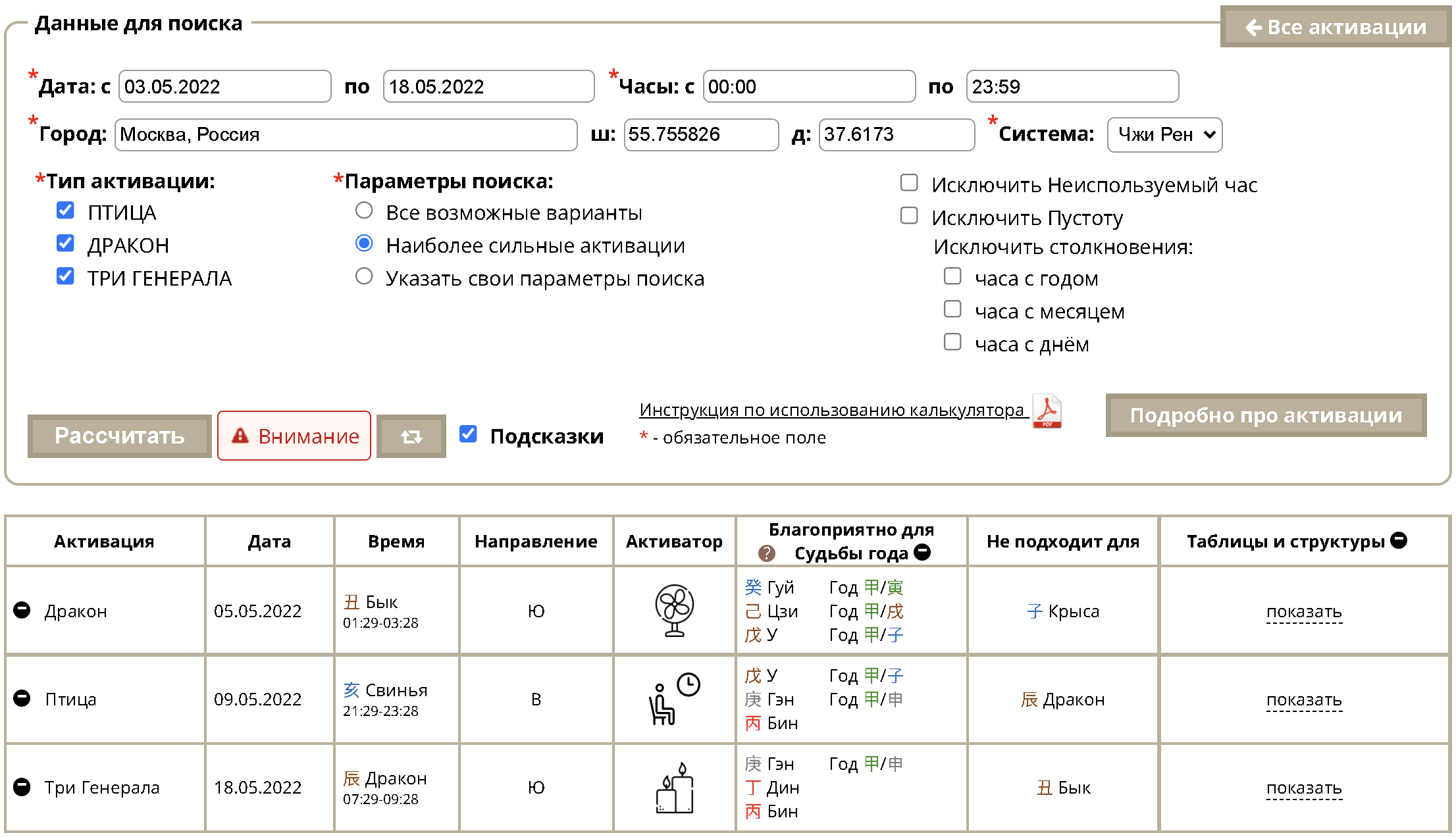Click the Время column header
Viewport: 1456px width, 837px height.
[396, 542]
